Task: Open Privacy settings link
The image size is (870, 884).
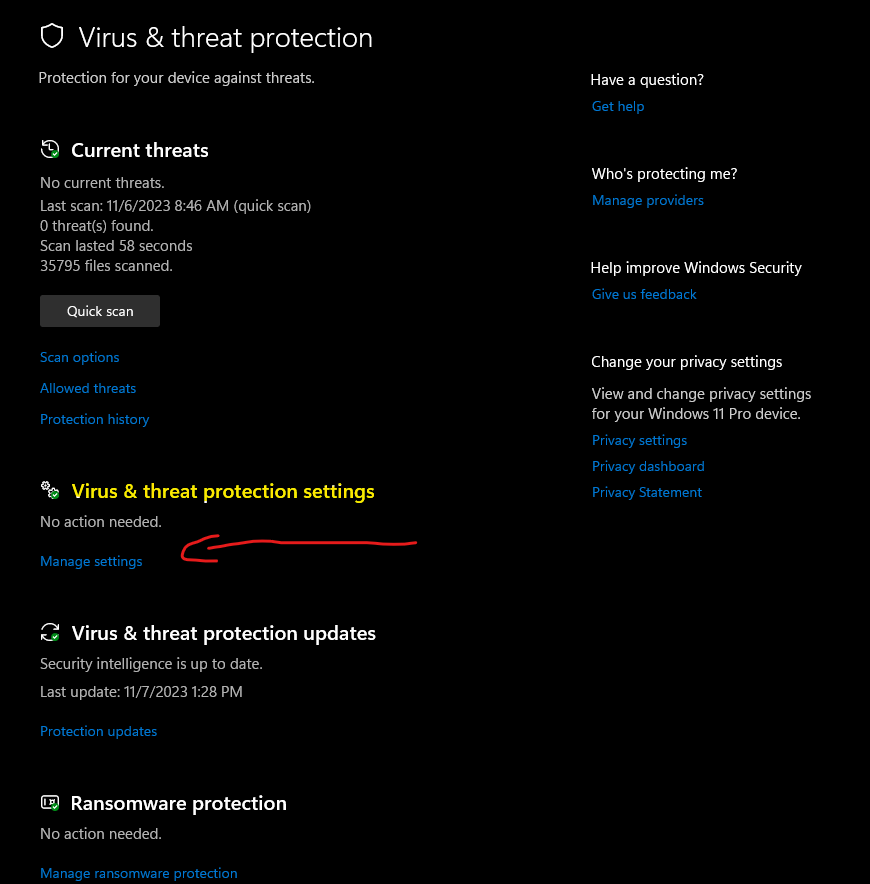Action: tap(639, 440)
